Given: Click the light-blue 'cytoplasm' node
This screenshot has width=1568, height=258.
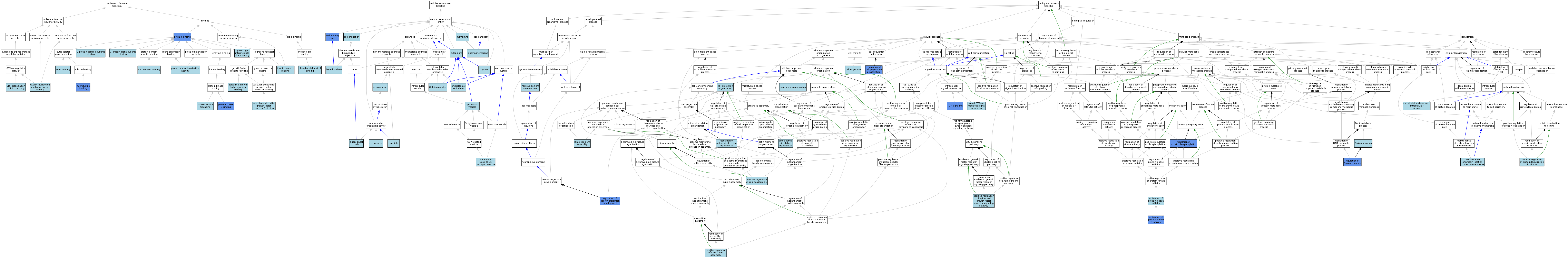Looking at the screenshot, I should [457, 53].
